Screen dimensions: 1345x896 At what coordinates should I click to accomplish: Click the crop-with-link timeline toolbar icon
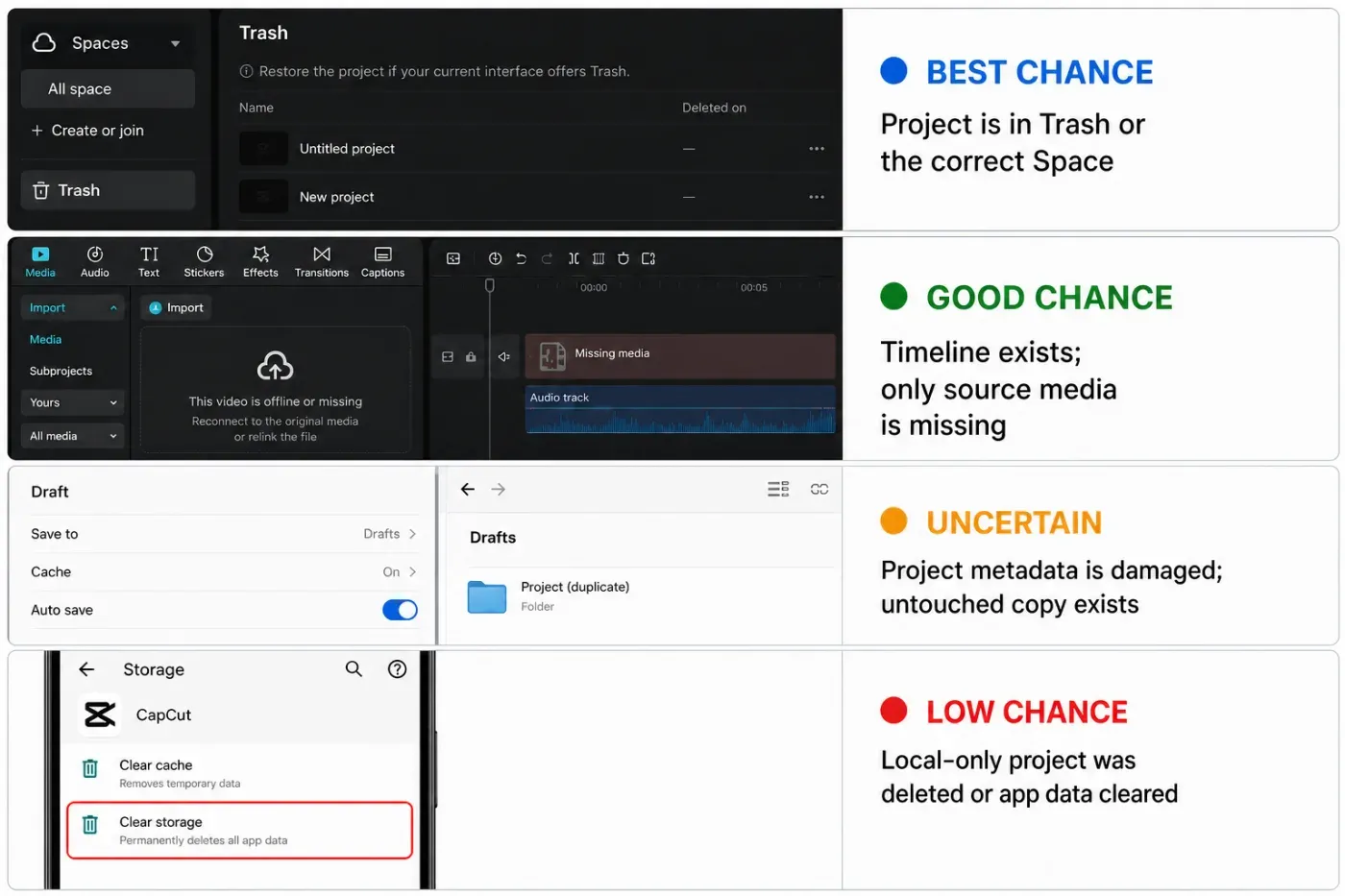click(648, 258)
